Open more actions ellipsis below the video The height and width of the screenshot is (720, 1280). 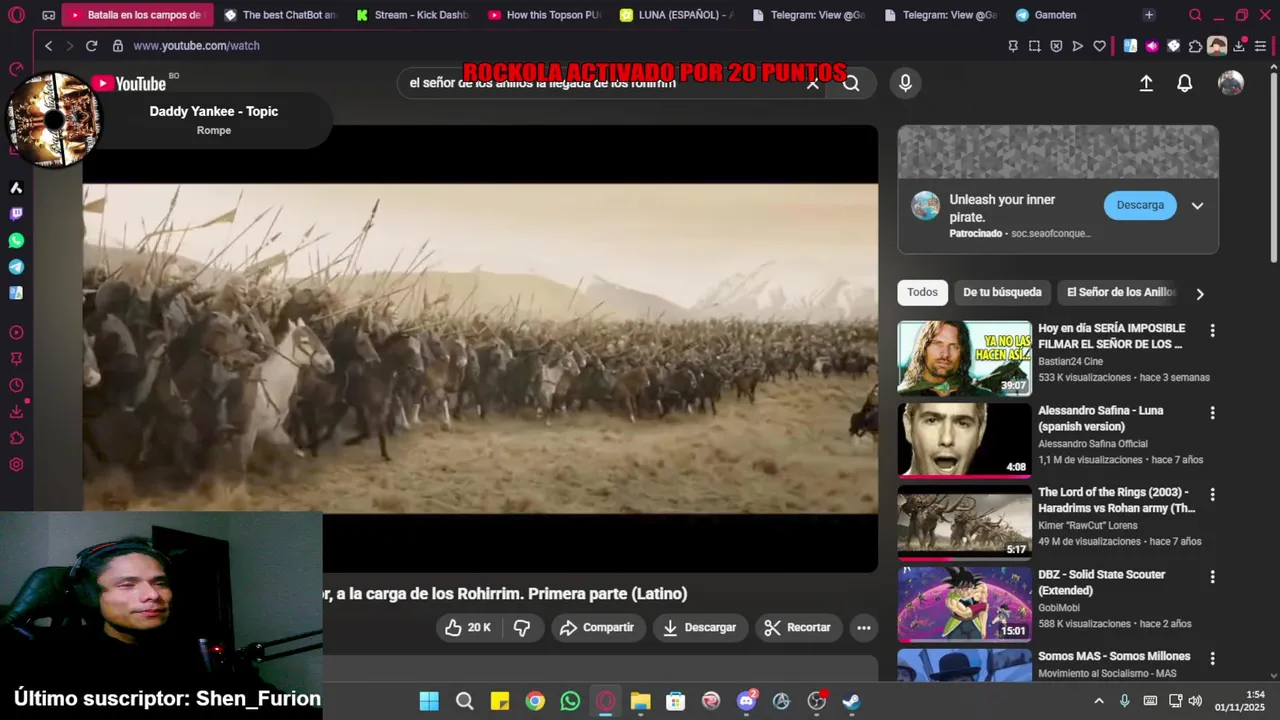[864, 627]
